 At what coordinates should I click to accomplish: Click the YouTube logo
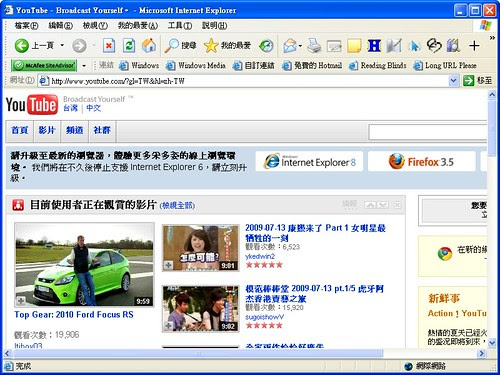[x=32, y=104]
